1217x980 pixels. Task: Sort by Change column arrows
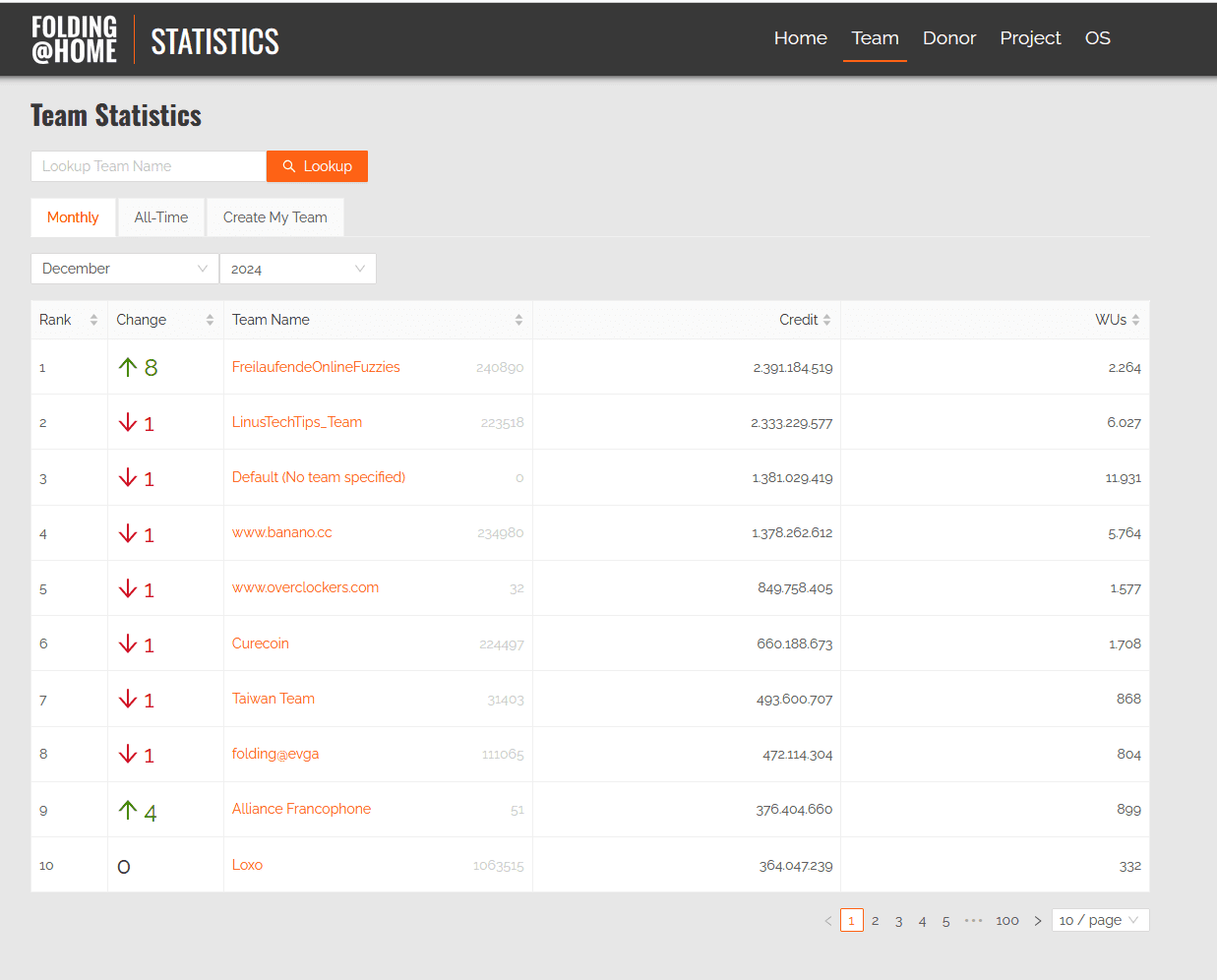tap(210, 320)
